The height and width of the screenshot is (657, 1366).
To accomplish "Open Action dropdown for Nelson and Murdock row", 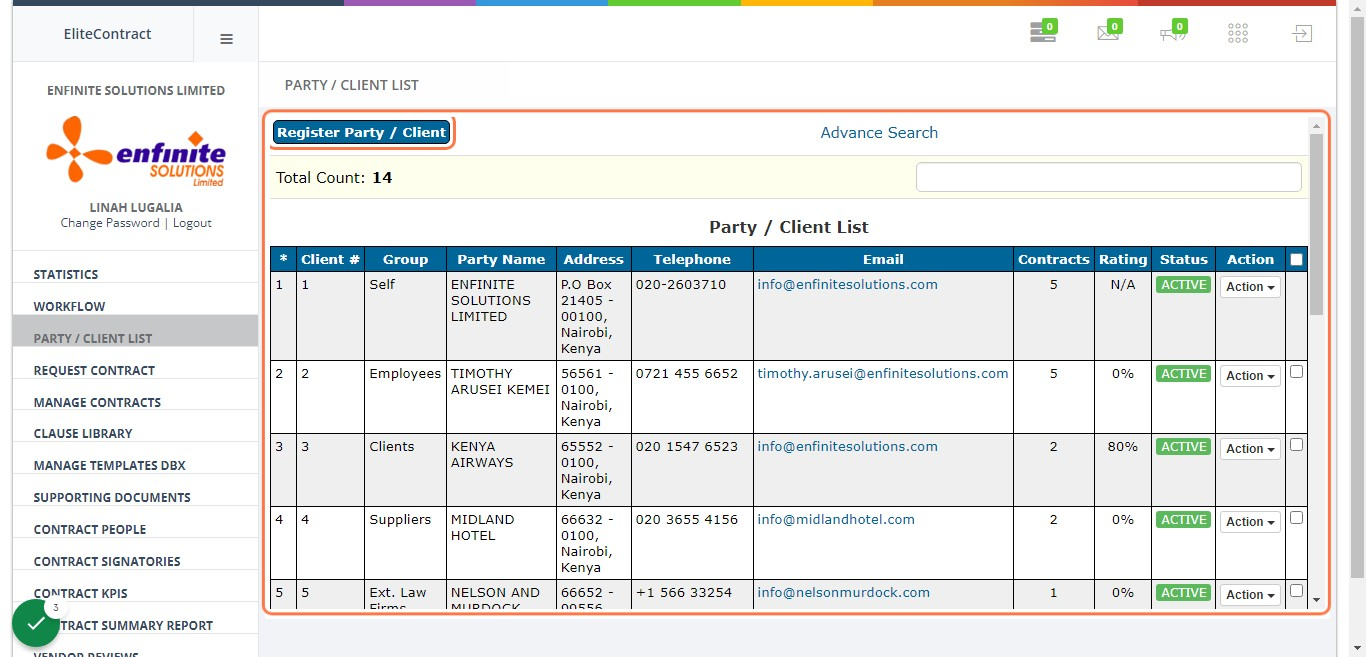I will [x=1250, y=595].
